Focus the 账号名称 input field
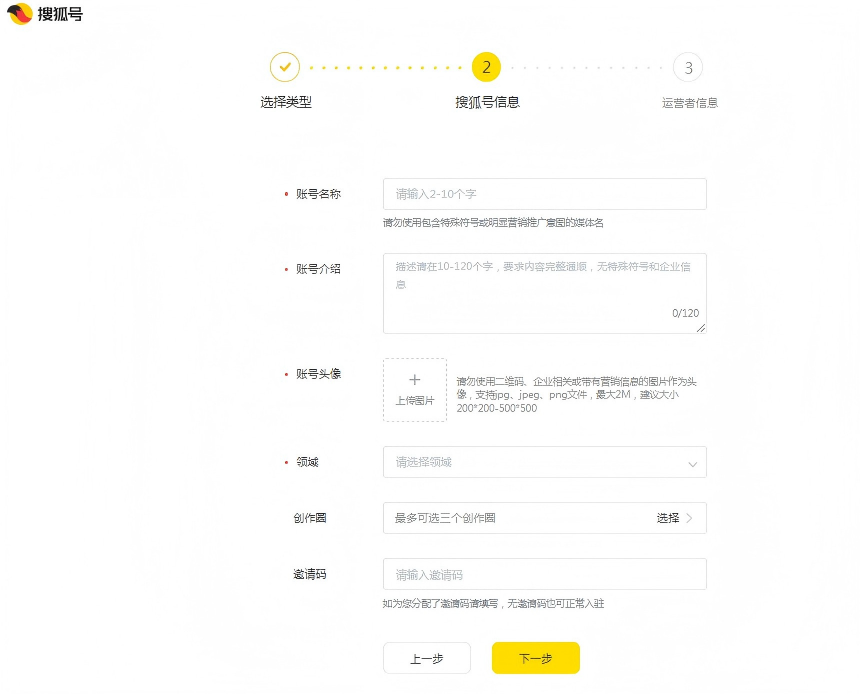The height and width of the screenshot is (694, 860). point(544,194)
